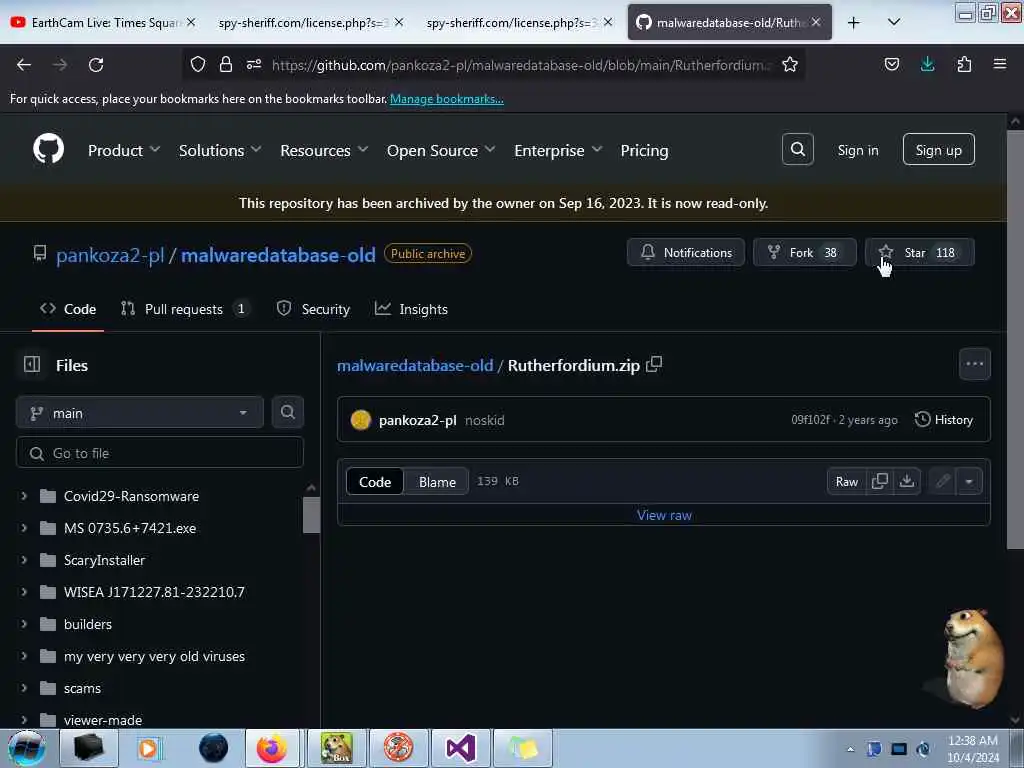Open the media player taskbar icon
Image resolution: width=1024 pixels, height=768 pixels.
(x=149, y=748)
